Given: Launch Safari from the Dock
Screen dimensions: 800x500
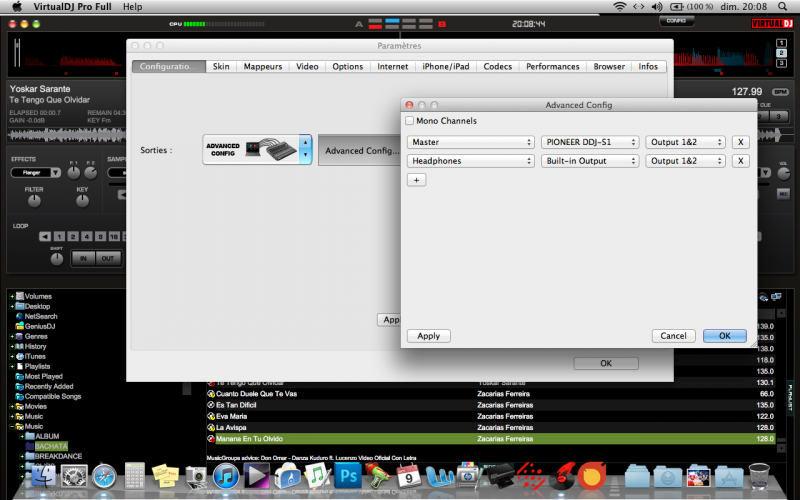Looking at the screenshot, I should point(104,477).
